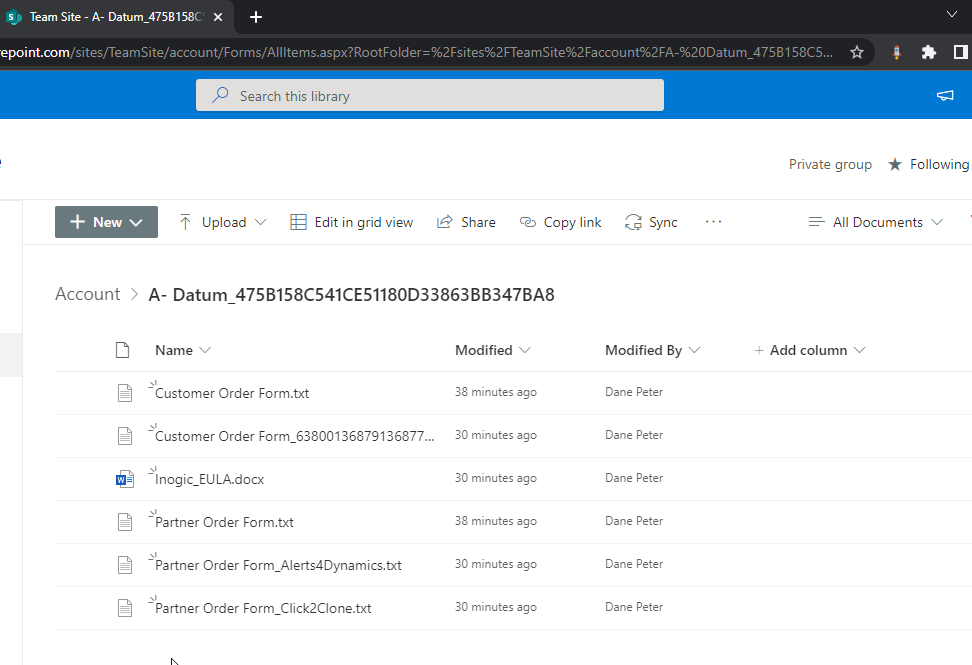The height and width of the screenshot is (665, 972).
Task: Click the Sync command
Action: click(x=651, y=222)
